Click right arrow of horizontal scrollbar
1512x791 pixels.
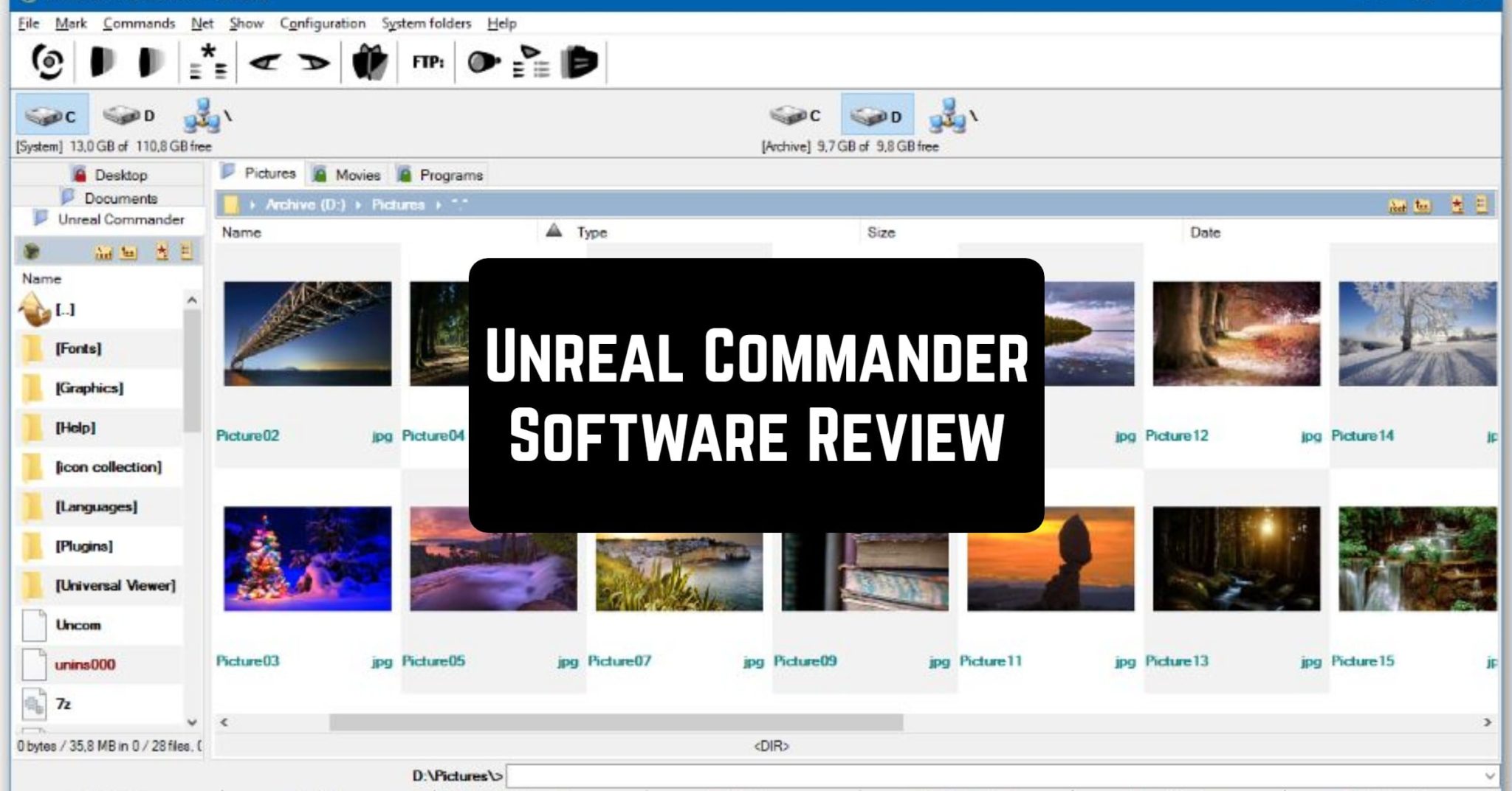(x=1488, y=722)
